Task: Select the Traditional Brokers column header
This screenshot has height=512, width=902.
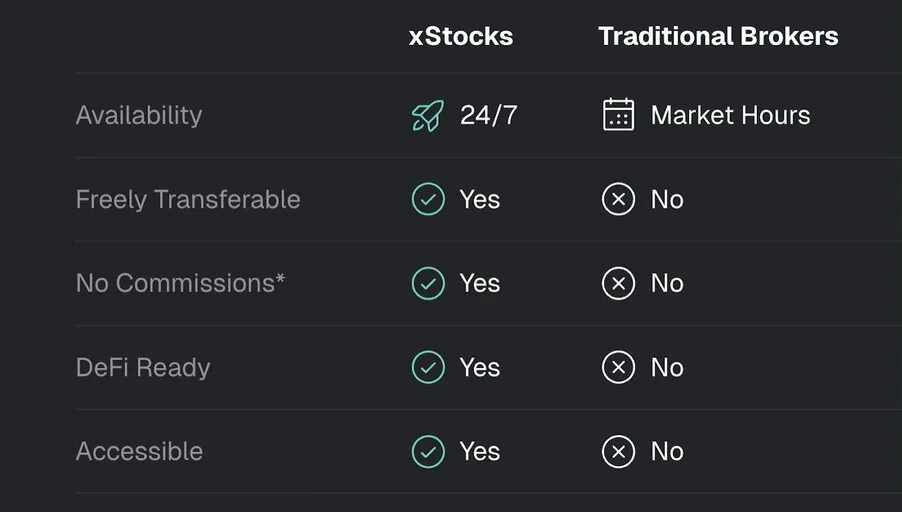Action: pyautogui.click(x=718, y=37)
